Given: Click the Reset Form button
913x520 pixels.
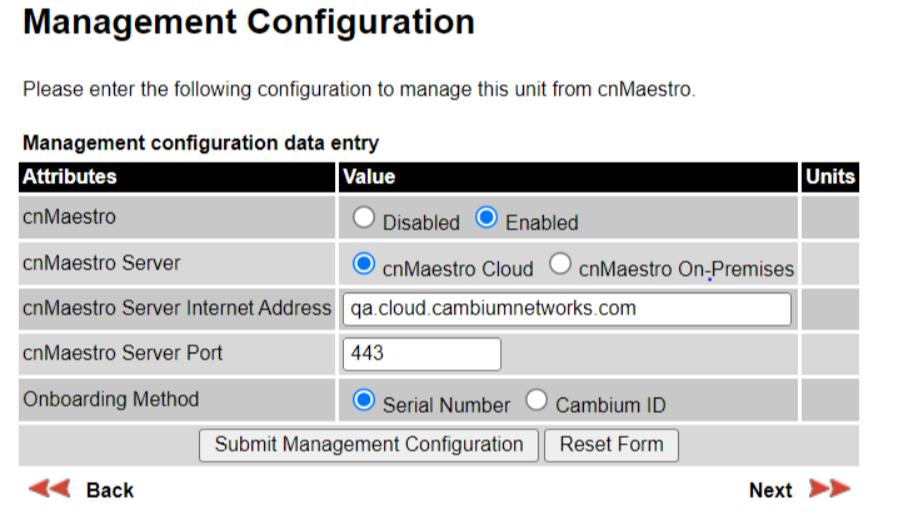Looking at the screenshot, I should pos(611,445).
